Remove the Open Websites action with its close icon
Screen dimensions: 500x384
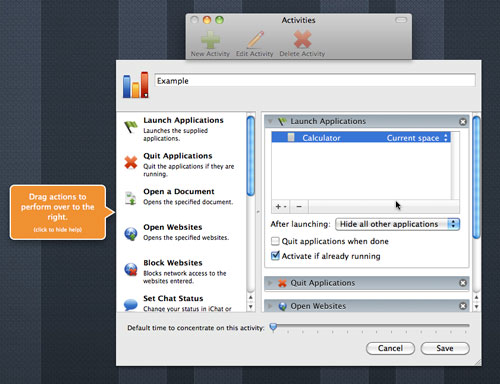click(463, 306)
